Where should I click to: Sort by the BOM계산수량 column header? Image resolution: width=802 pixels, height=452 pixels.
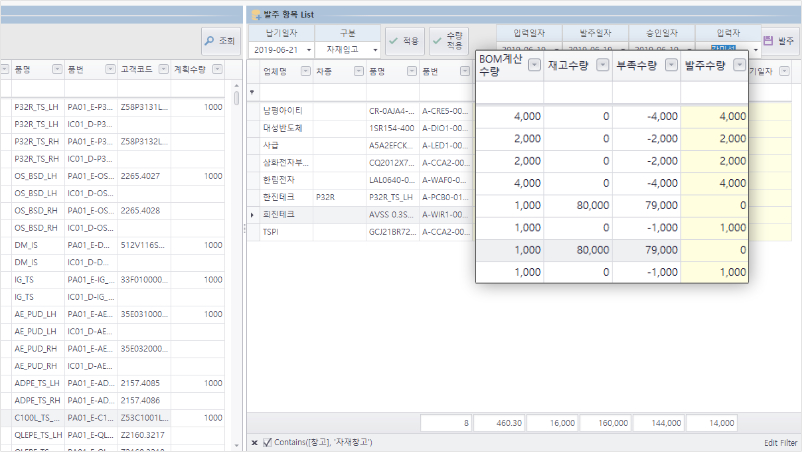pos(501,65)
